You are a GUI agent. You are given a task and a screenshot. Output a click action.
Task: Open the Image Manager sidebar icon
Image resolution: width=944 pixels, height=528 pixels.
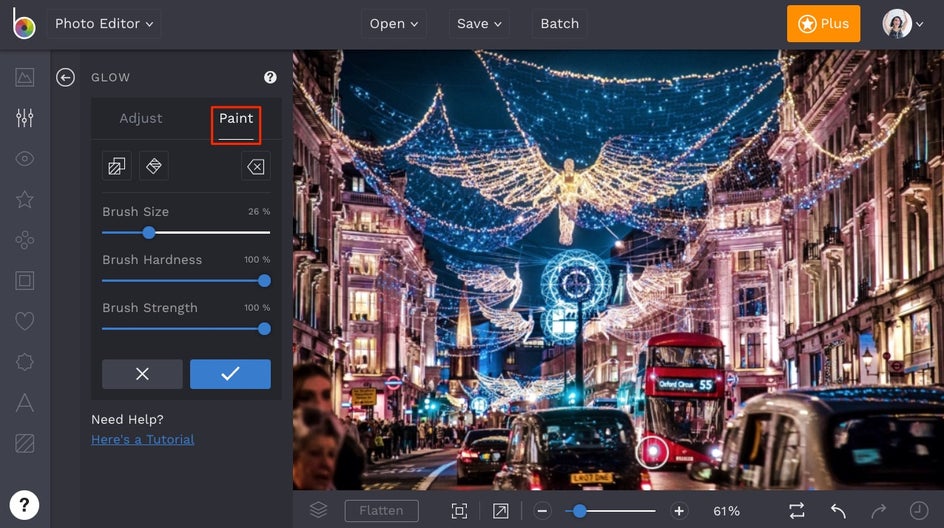coord(25,77)
